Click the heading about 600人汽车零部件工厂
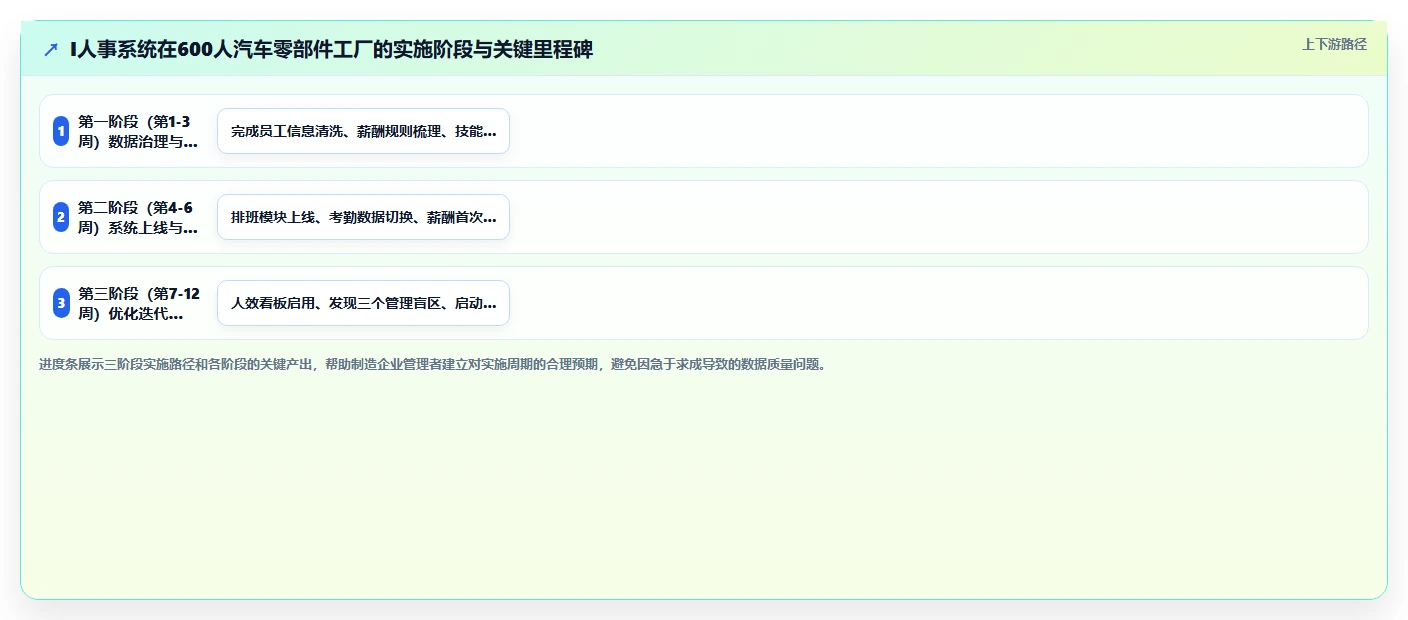Screen dimensions: 1408x620 332,49
